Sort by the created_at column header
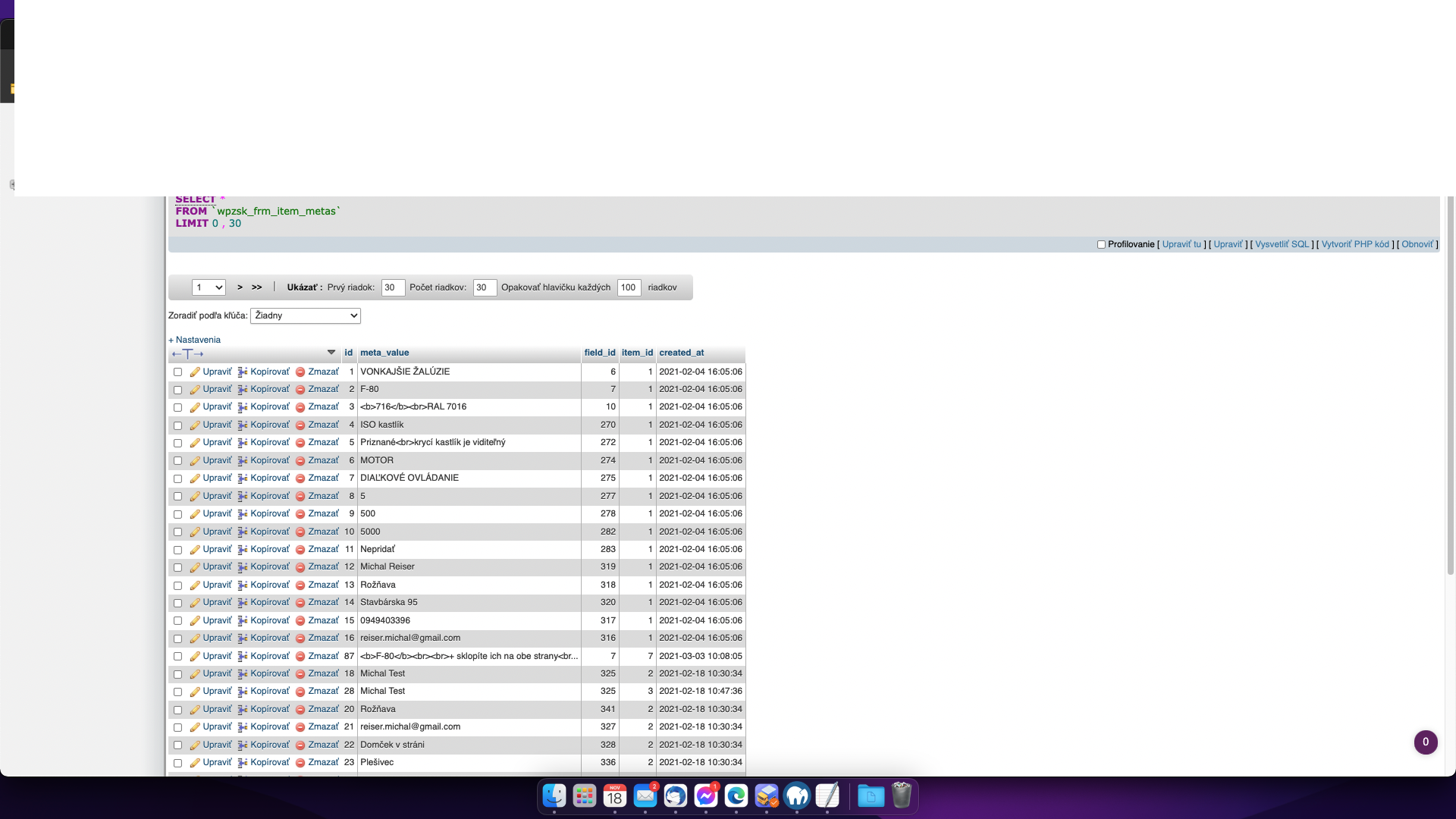The height and width of the screenshot is (819, 1456). (x=681, y=353)
